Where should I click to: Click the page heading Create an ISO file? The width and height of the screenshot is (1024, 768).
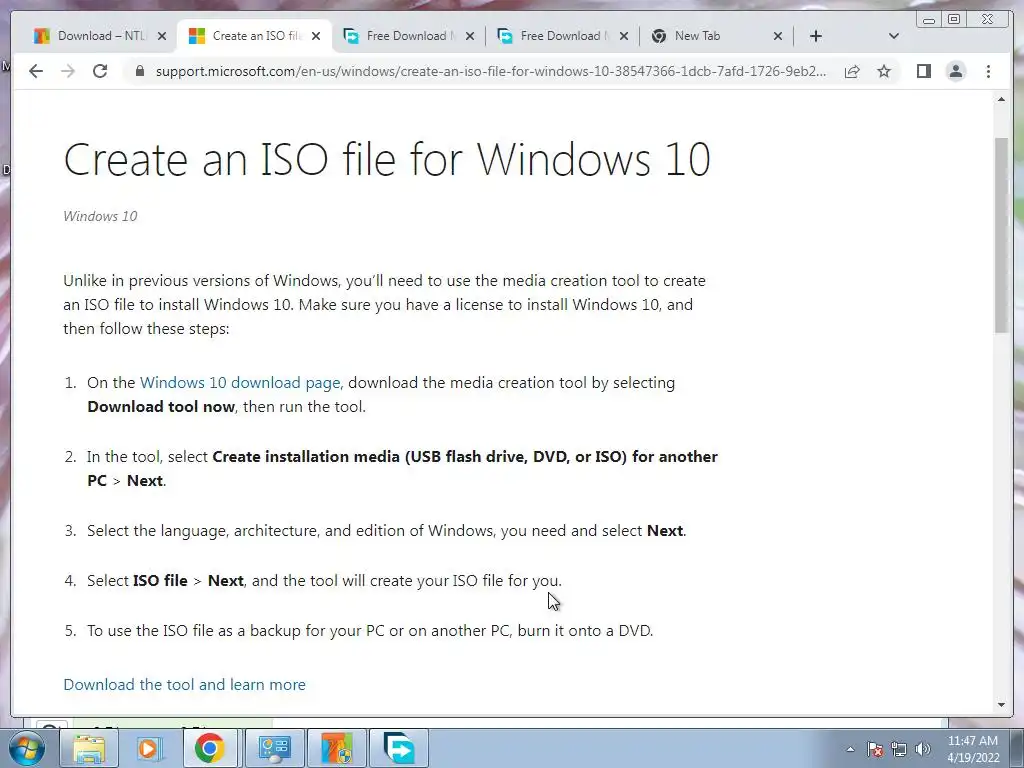pyautogui.click(x=387, y=159)
